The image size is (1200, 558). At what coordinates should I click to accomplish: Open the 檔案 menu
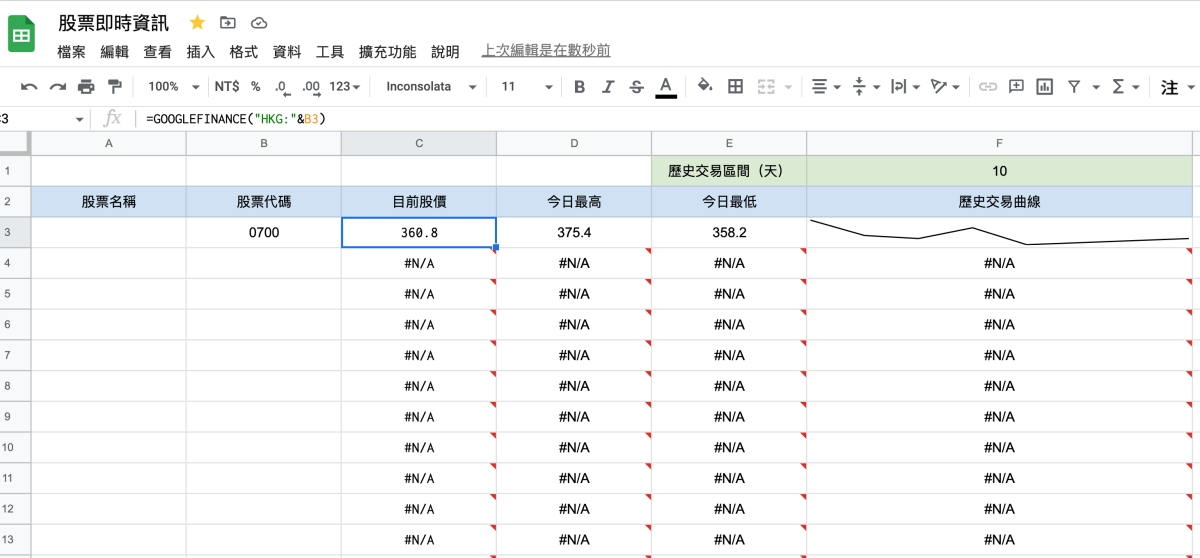point(71,52)
